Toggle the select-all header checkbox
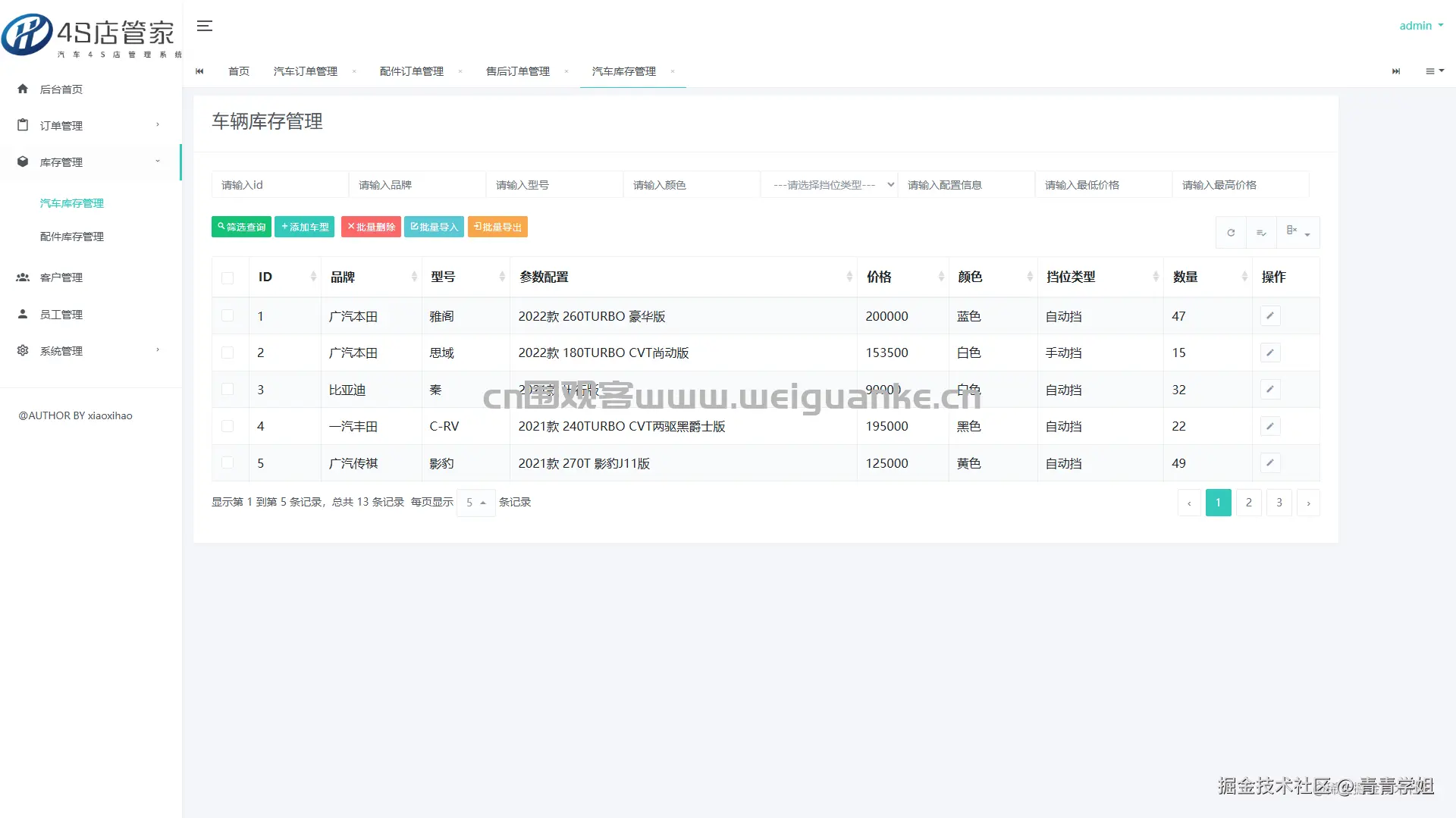 tap(227, 278)
